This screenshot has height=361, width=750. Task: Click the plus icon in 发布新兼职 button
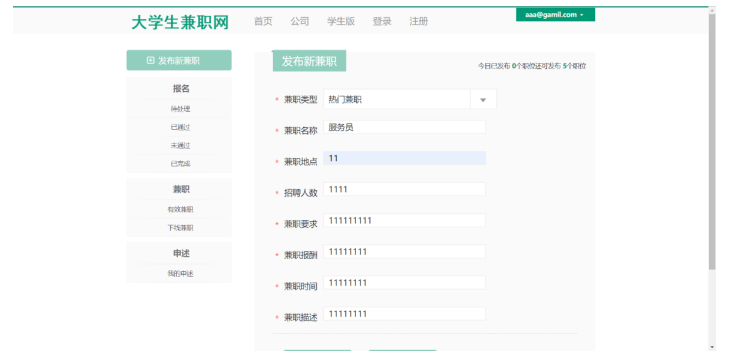[151, 60]
